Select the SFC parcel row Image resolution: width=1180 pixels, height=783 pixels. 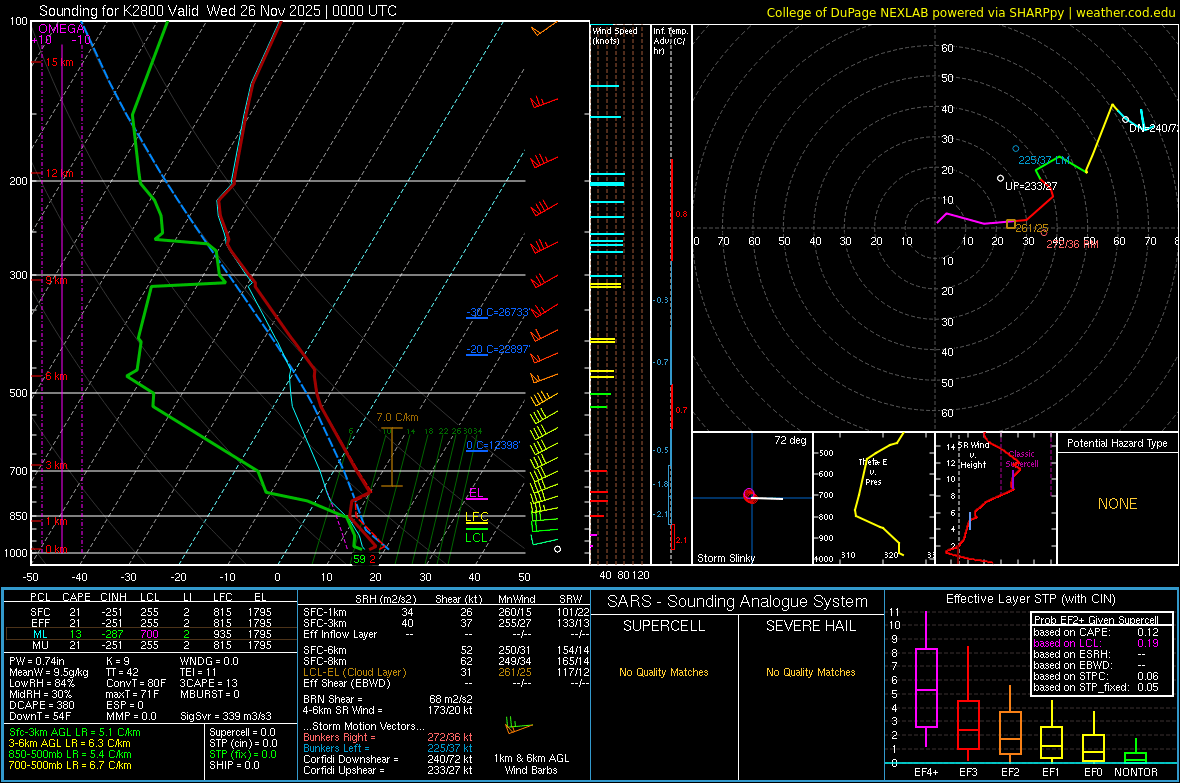click(x=151, y=612)
